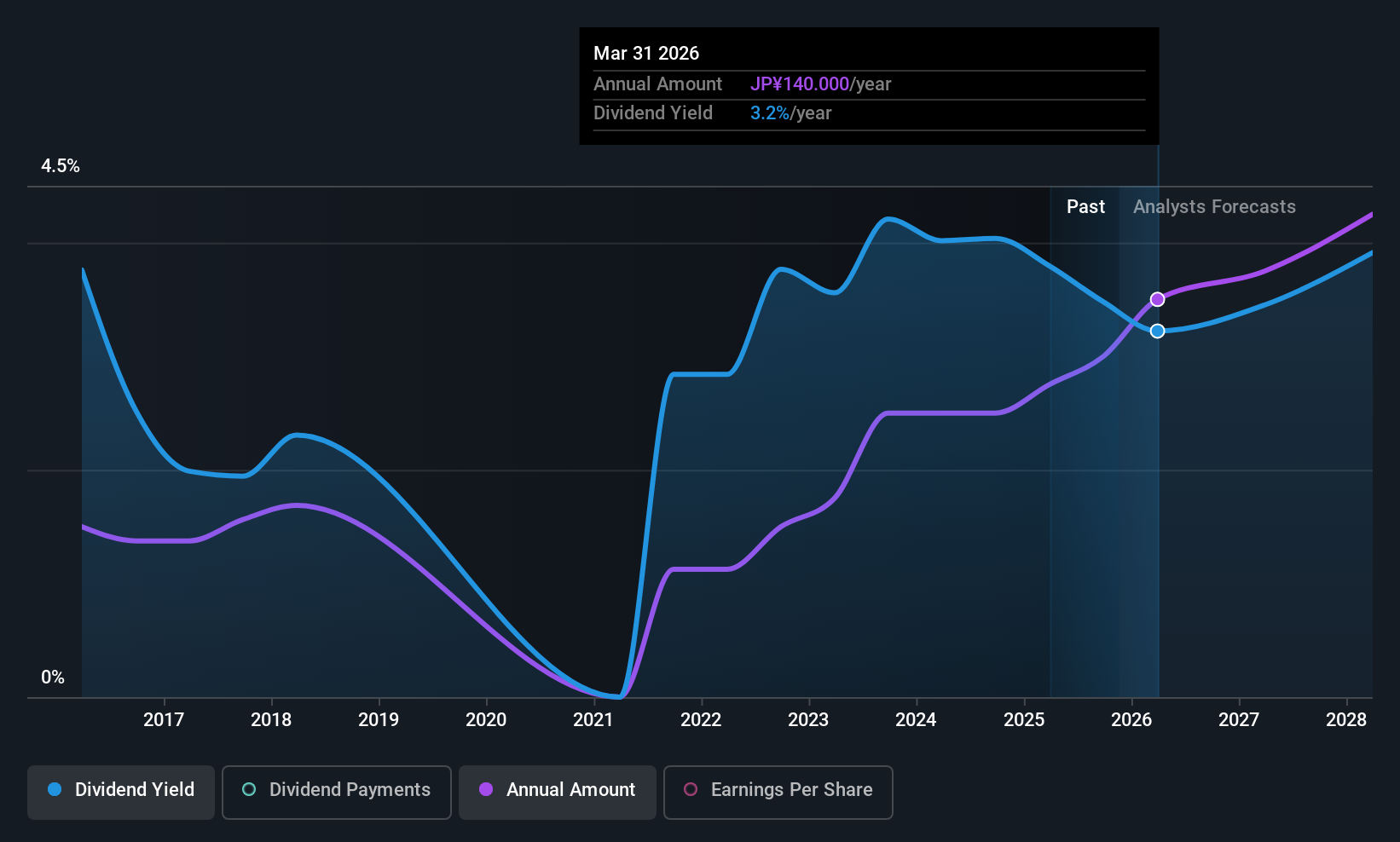
Task: Toggle visibility of the Dividend Yield series
Action: click(120, 791)
